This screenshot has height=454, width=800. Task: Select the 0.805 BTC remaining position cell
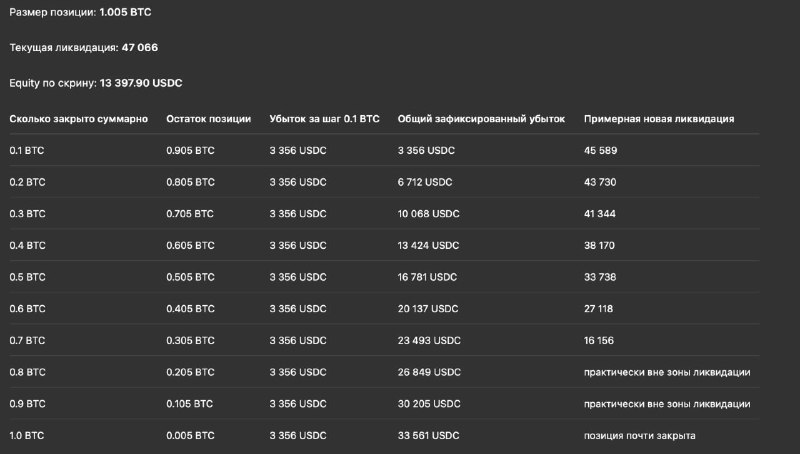pyautogui.click(x=190, y=182)
